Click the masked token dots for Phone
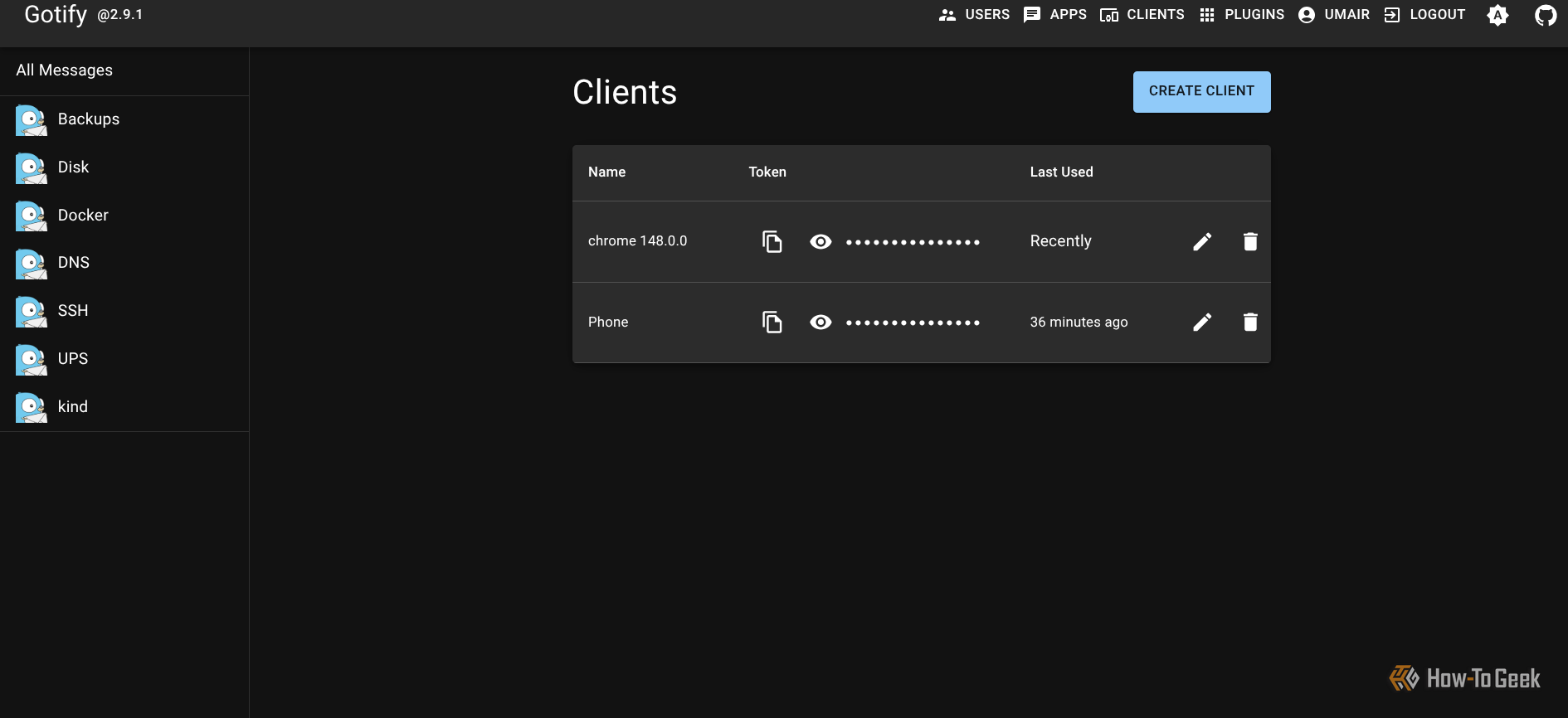 tap(913, 323)
